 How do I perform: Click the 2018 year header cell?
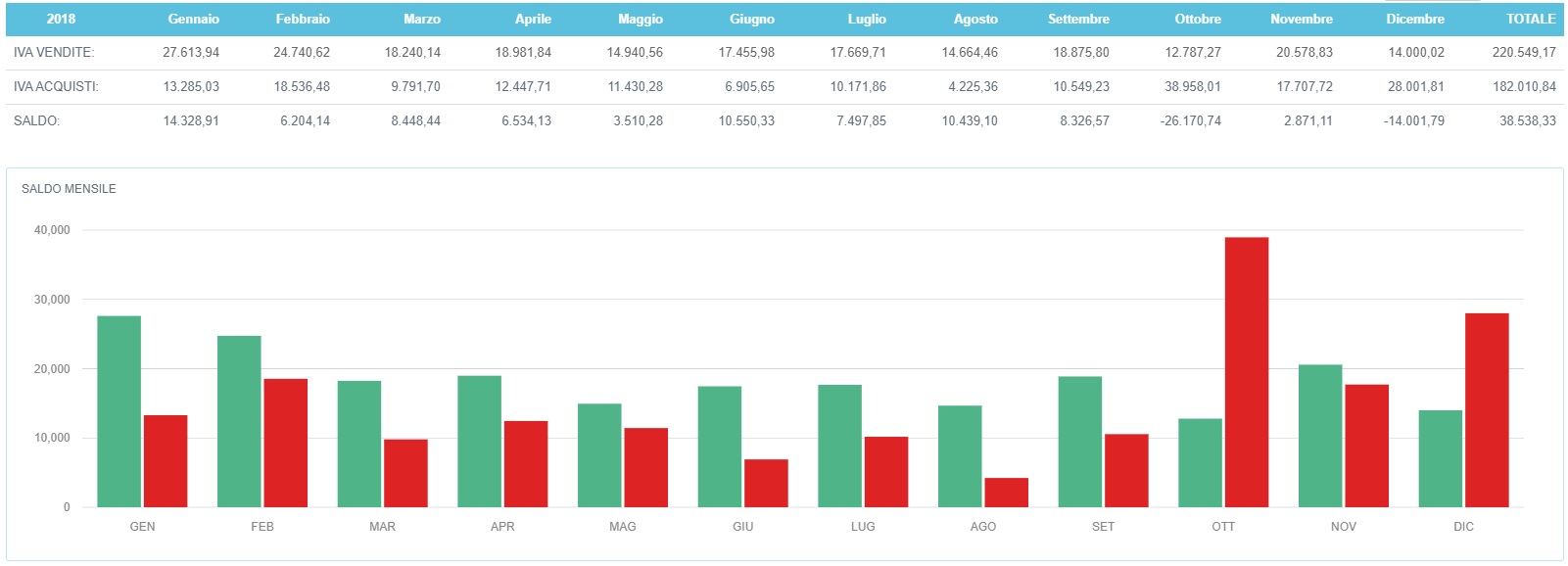(61, 19)
